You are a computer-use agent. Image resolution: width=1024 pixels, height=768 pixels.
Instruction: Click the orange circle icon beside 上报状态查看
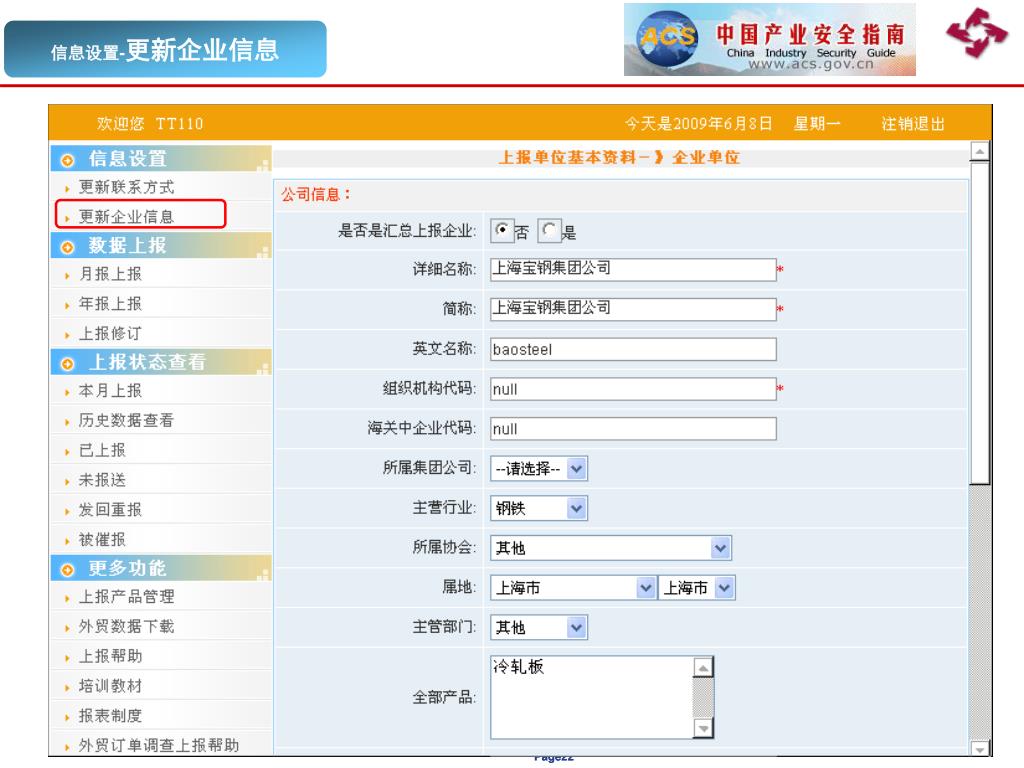click(x=67, y=364)
